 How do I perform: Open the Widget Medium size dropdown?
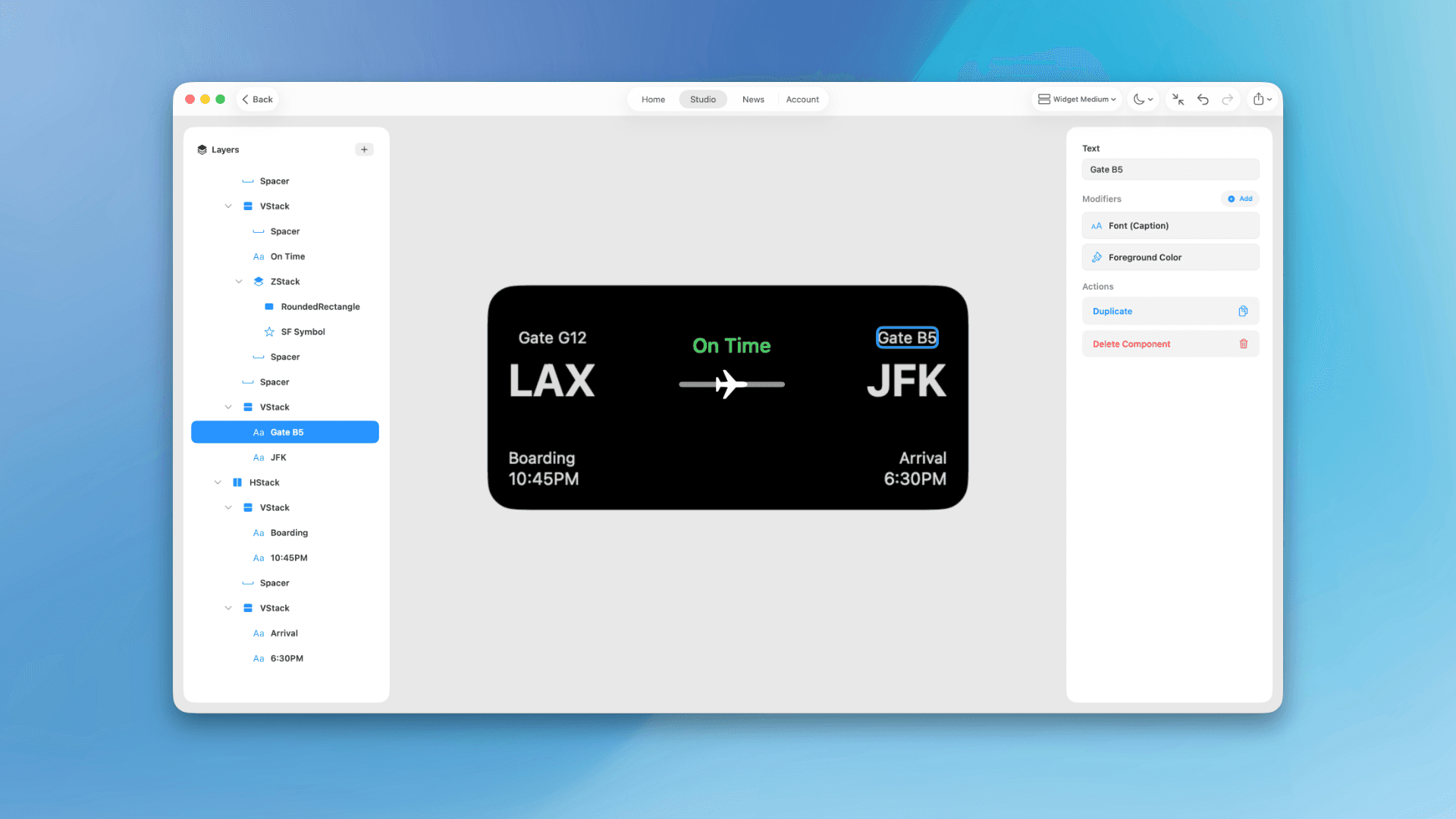click(1077, 99)
